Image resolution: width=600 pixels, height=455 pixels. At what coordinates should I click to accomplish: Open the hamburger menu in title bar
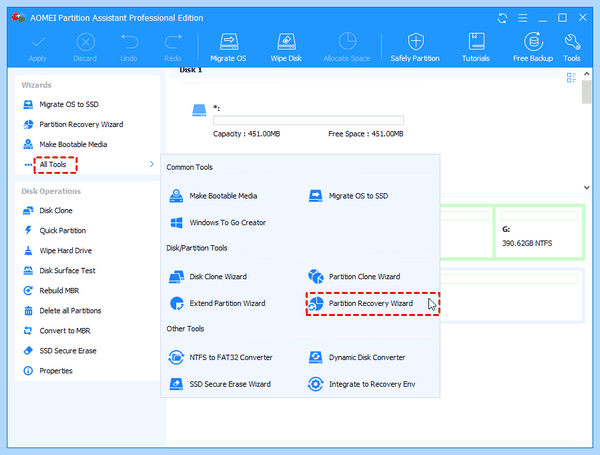523,18
